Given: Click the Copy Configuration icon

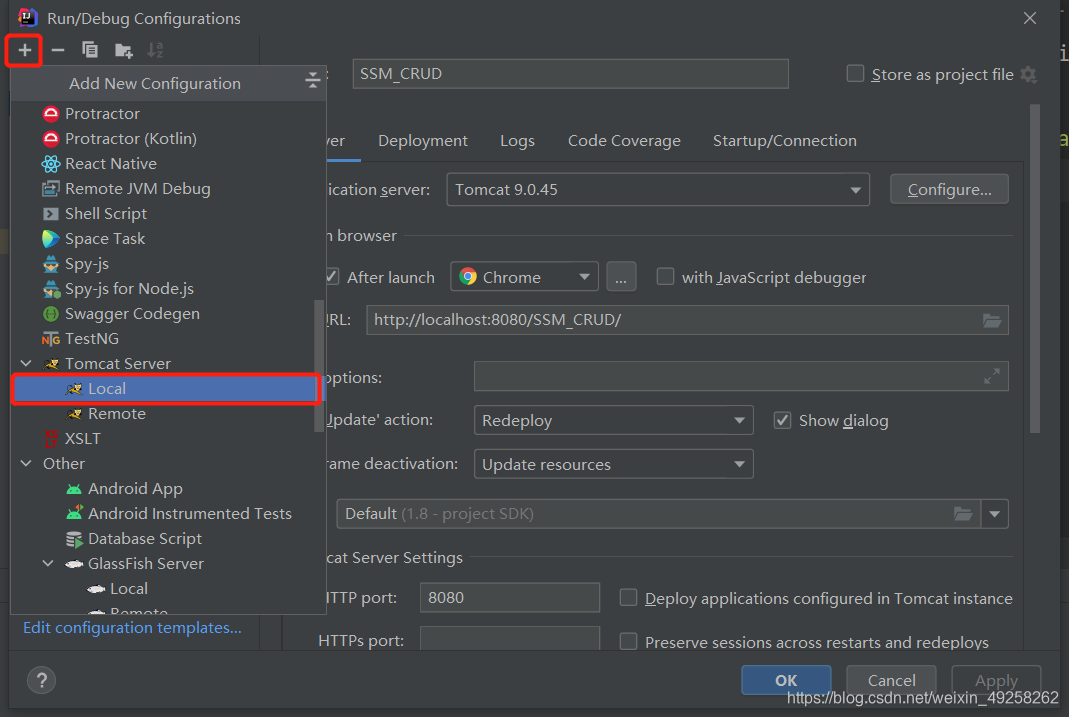Looking at the screenshot, I should pos(90,50).
